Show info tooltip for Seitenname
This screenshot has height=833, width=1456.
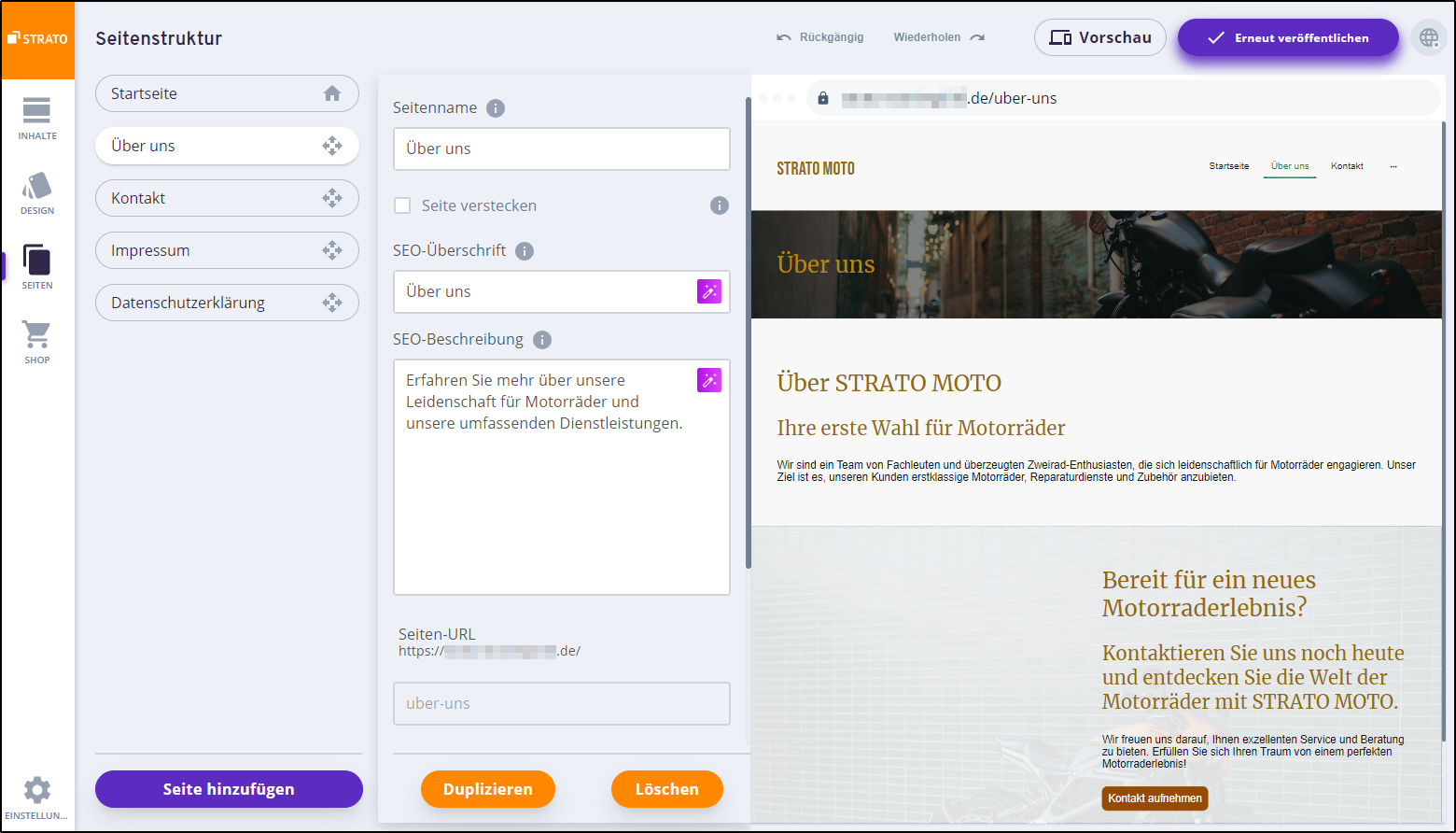click(x=496, y=108)
